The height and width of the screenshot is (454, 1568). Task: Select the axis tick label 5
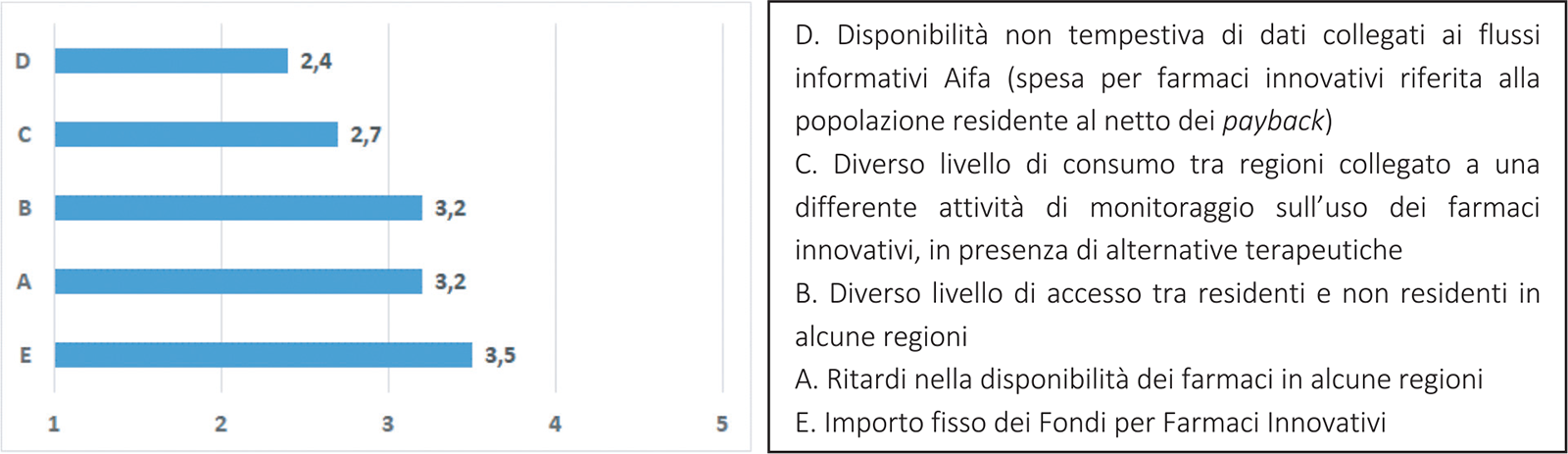[x=722, y=424]
